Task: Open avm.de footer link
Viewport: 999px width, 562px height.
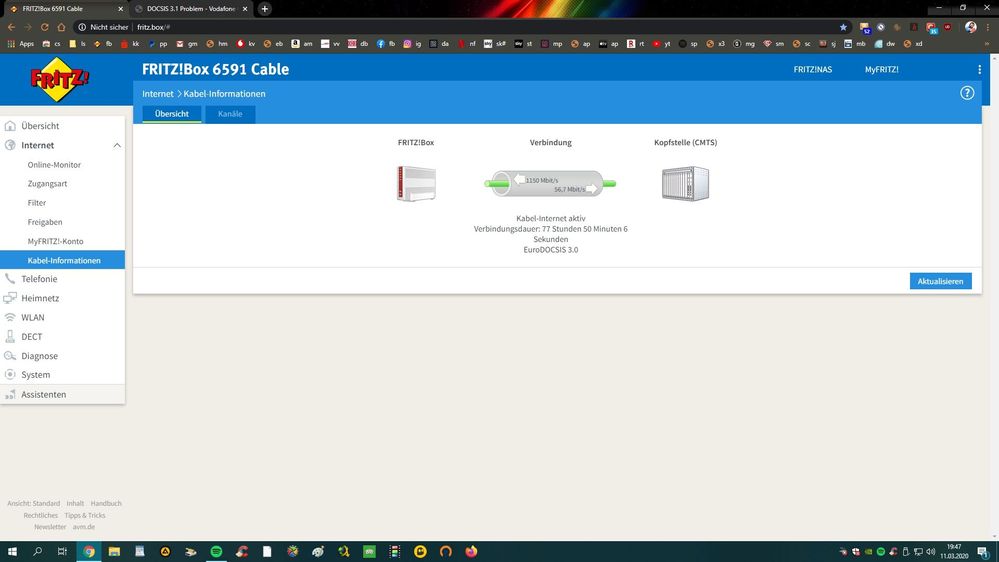Action: coord(83,527)
